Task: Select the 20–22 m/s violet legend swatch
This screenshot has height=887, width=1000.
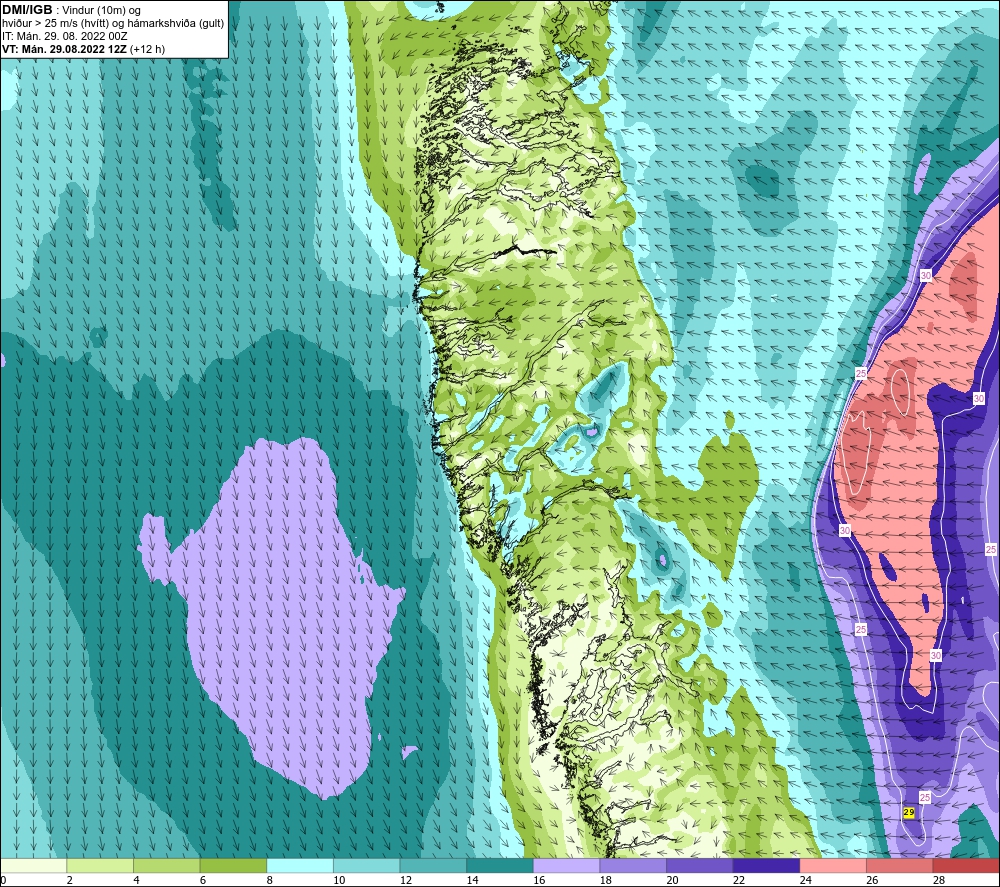Action: (700, 865)
